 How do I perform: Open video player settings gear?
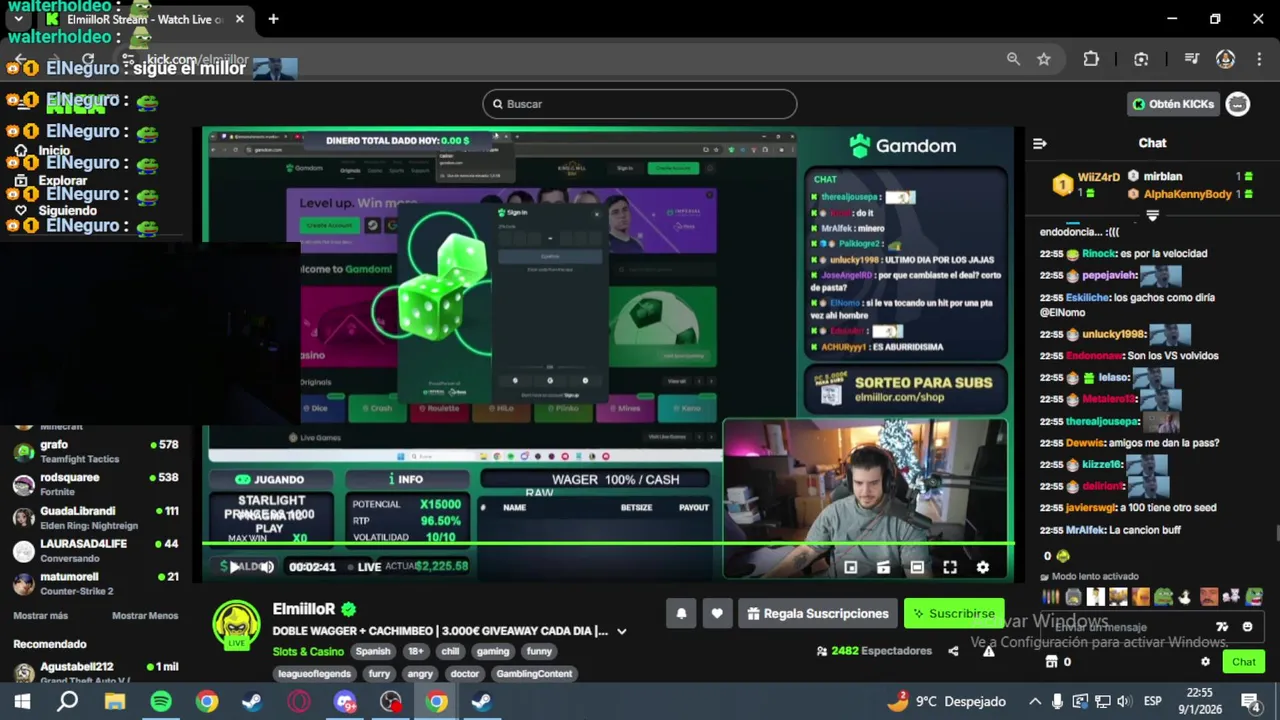tap(983, 567)
